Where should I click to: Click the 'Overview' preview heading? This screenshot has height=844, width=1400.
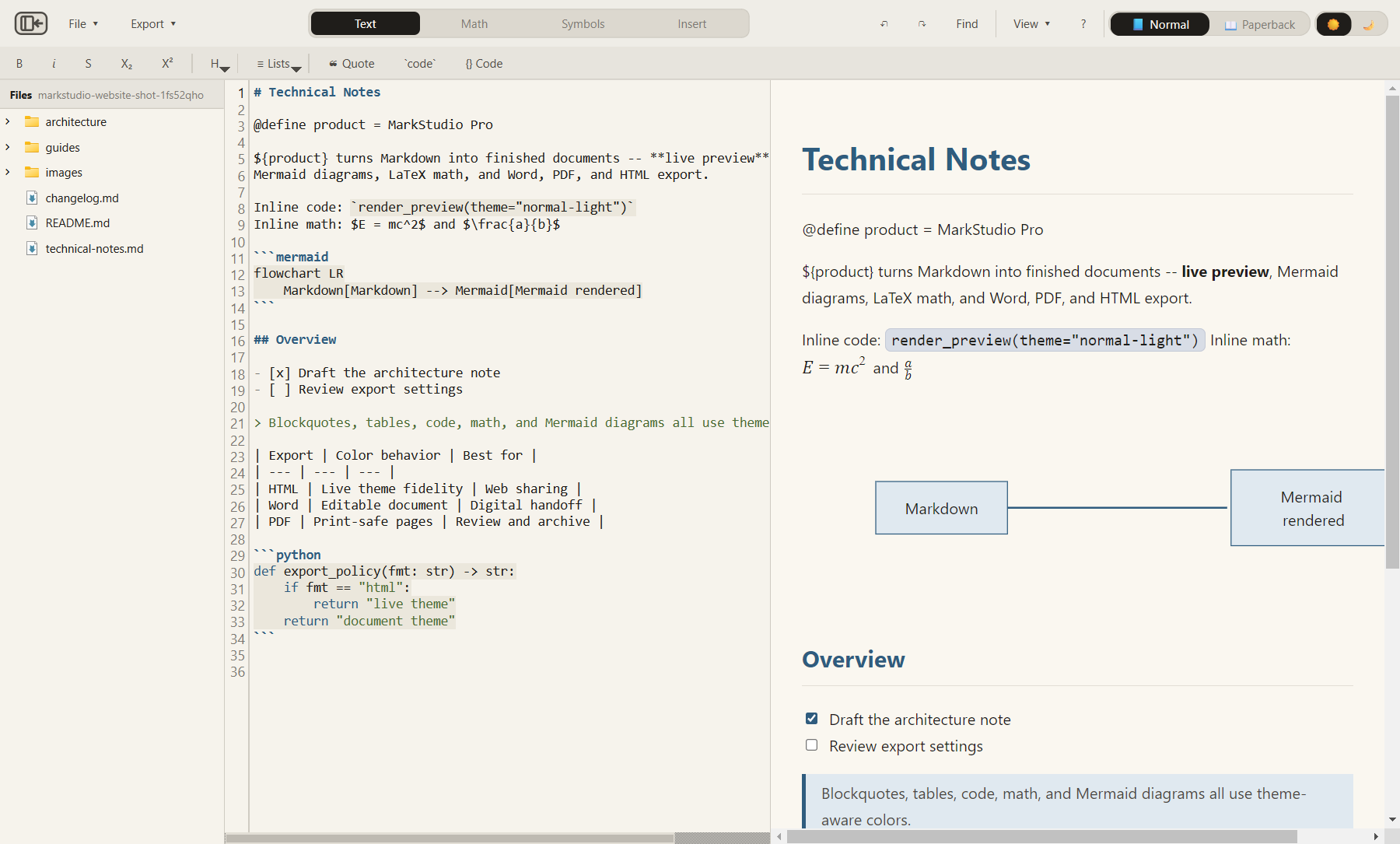click(853, 660)
